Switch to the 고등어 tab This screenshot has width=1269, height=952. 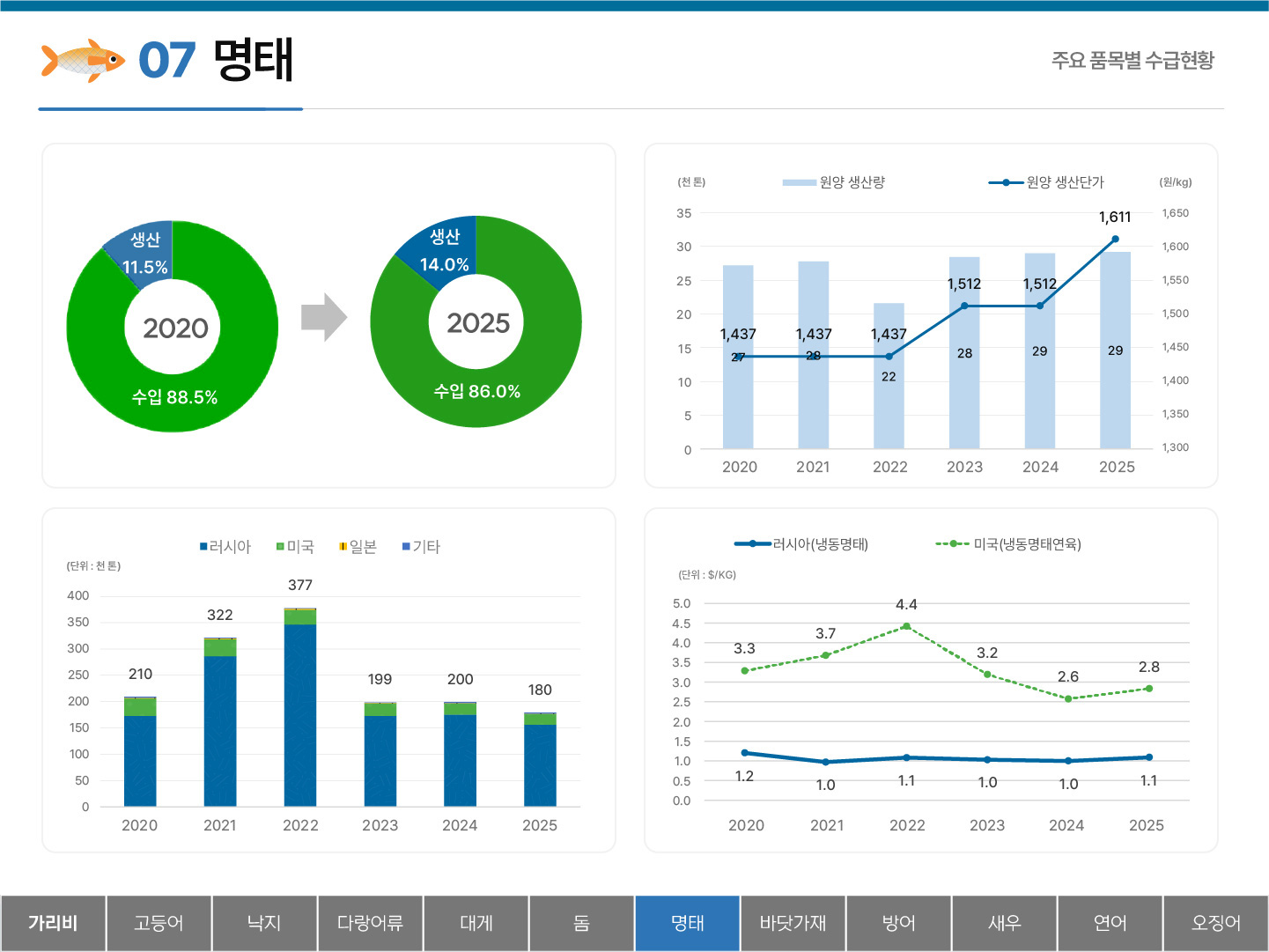(159, 923)
